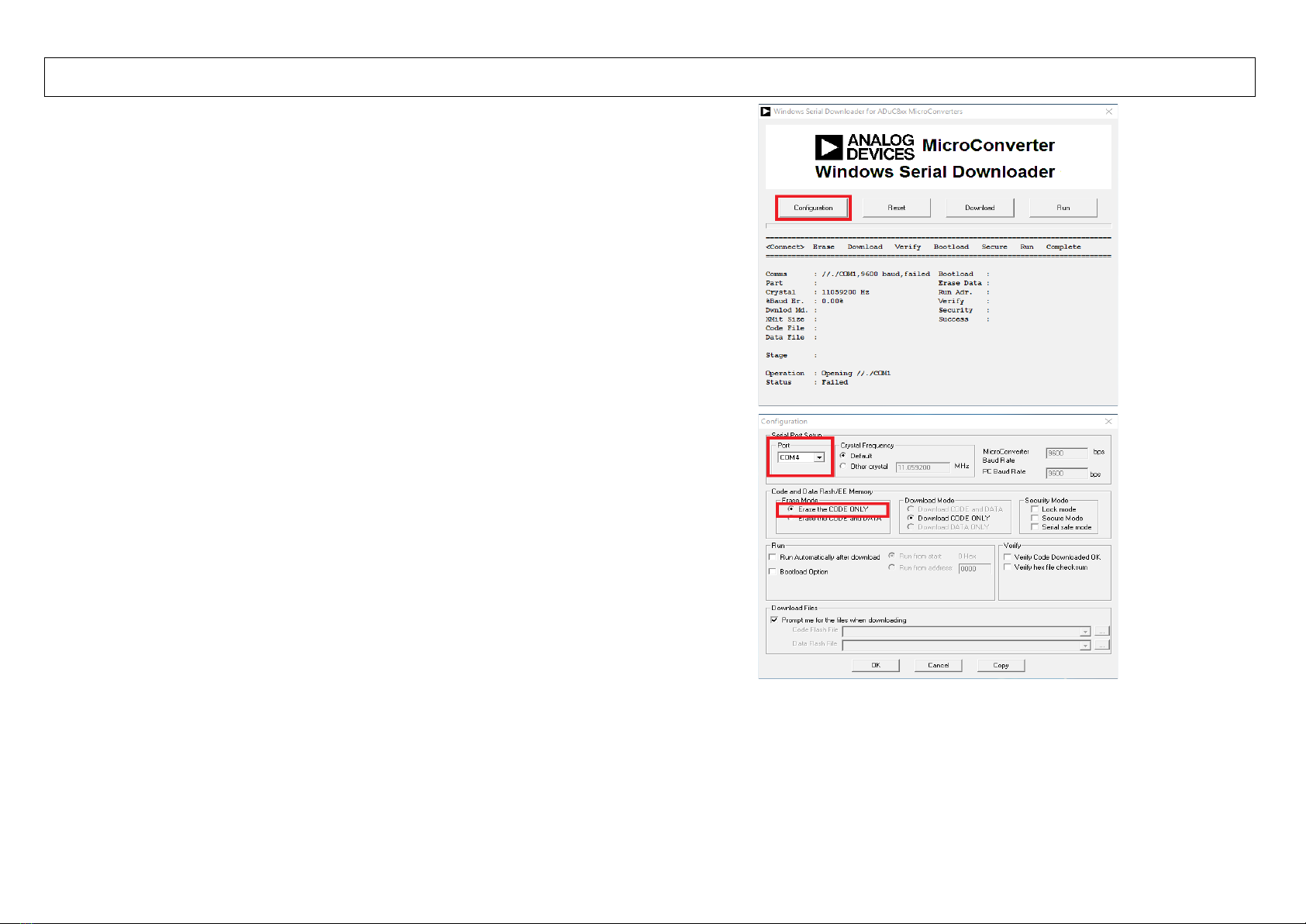Screen dimensions: 1306x924
Task: Click the PC Baud Rate field
Action: tap(1067, 473)
